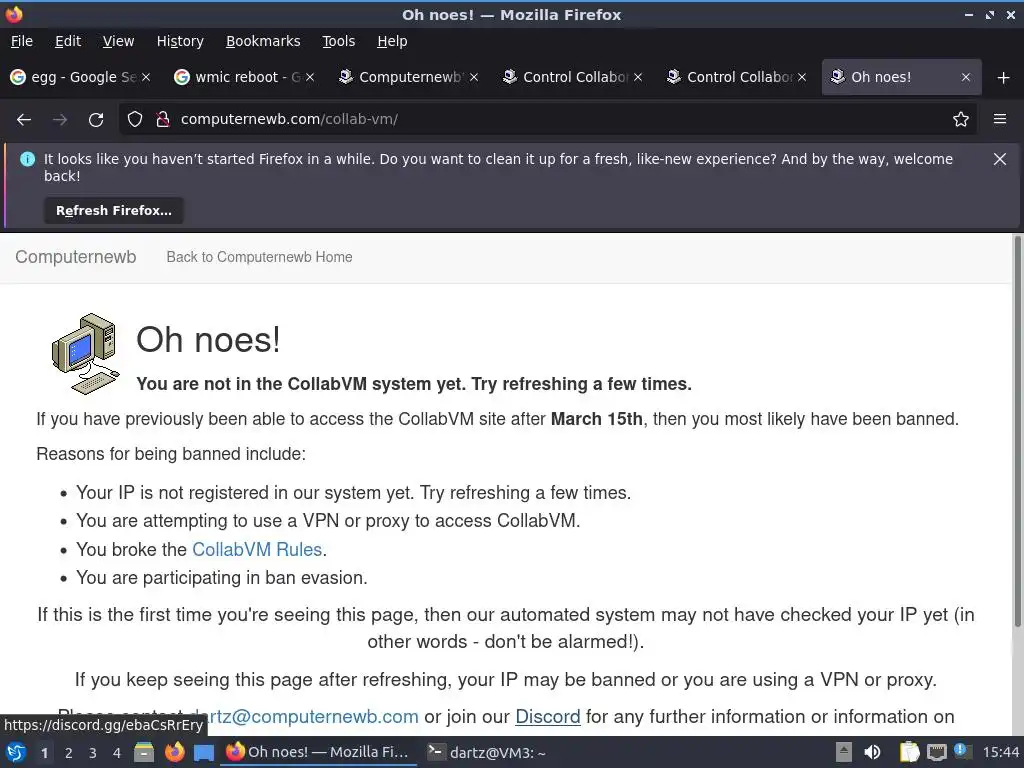Open the History menu
The width and height of the screenshot is (1024, 768).
(180, 41)
